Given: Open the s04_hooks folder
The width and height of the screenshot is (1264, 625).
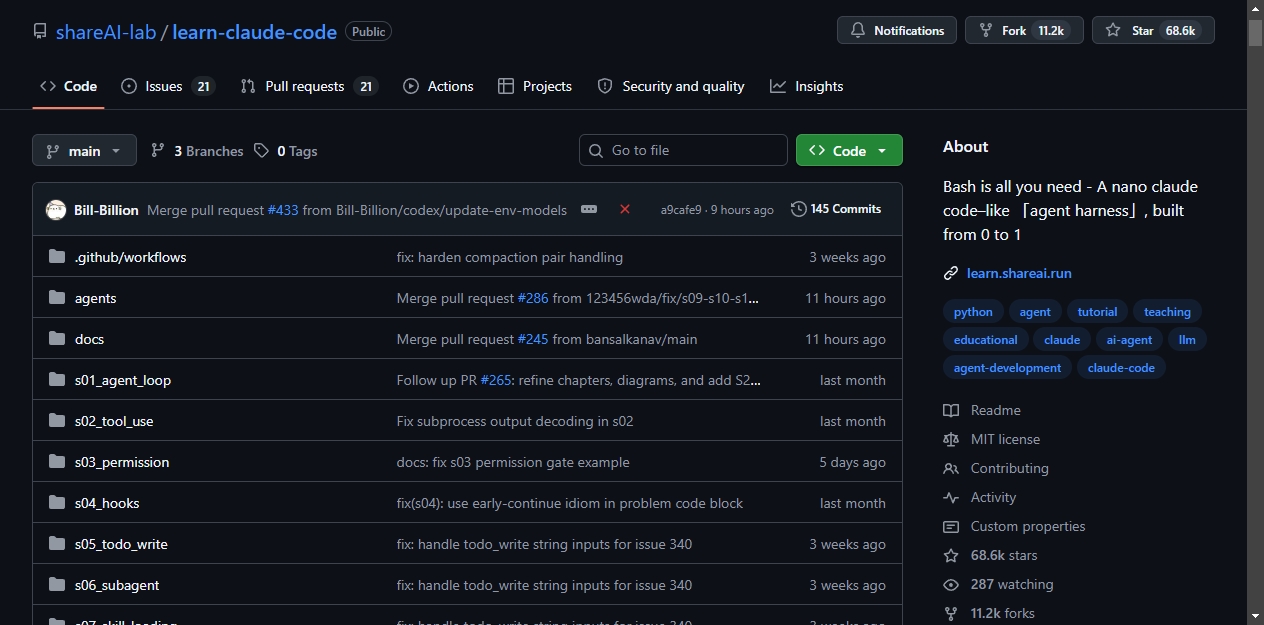Looking at the screenshot, I should 107,503.
